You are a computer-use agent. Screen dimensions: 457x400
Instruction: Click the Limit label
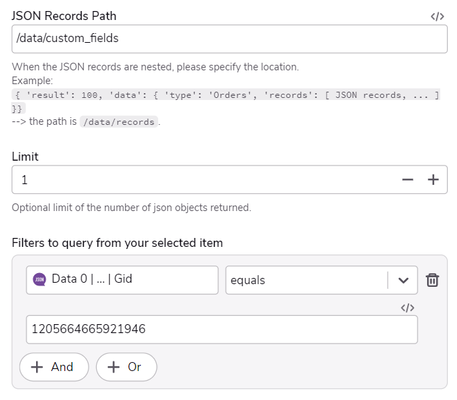point(25,157)
